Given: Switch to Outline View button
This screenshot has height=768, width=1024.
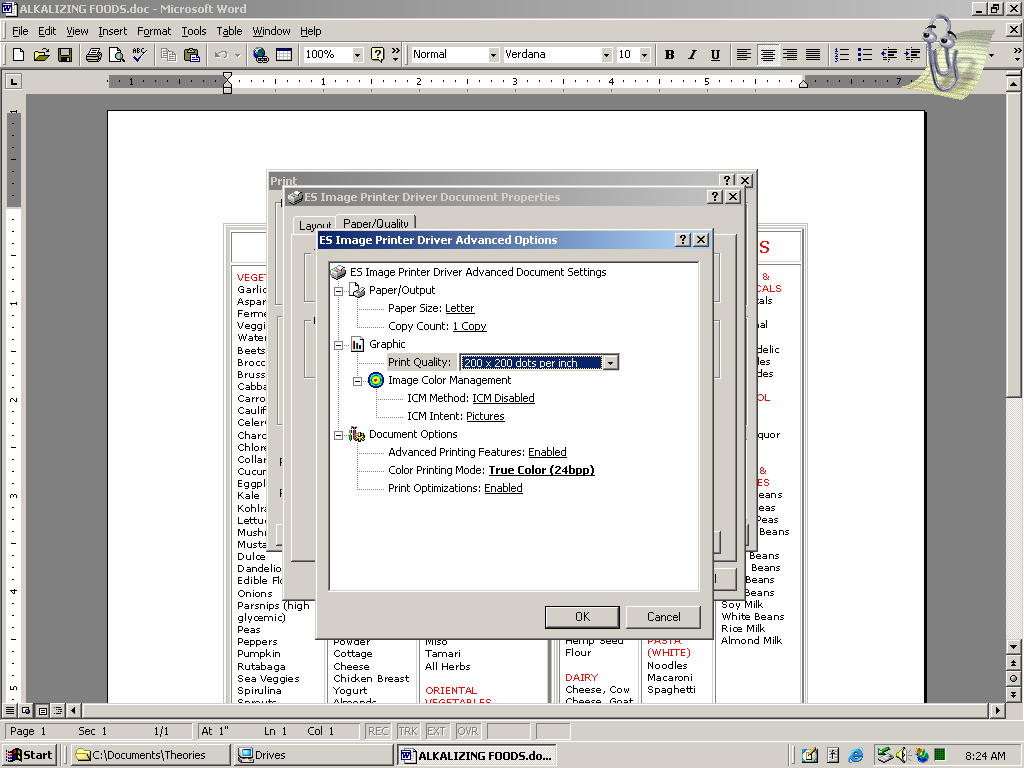Looking at the screenshot, I should [58, 710].
